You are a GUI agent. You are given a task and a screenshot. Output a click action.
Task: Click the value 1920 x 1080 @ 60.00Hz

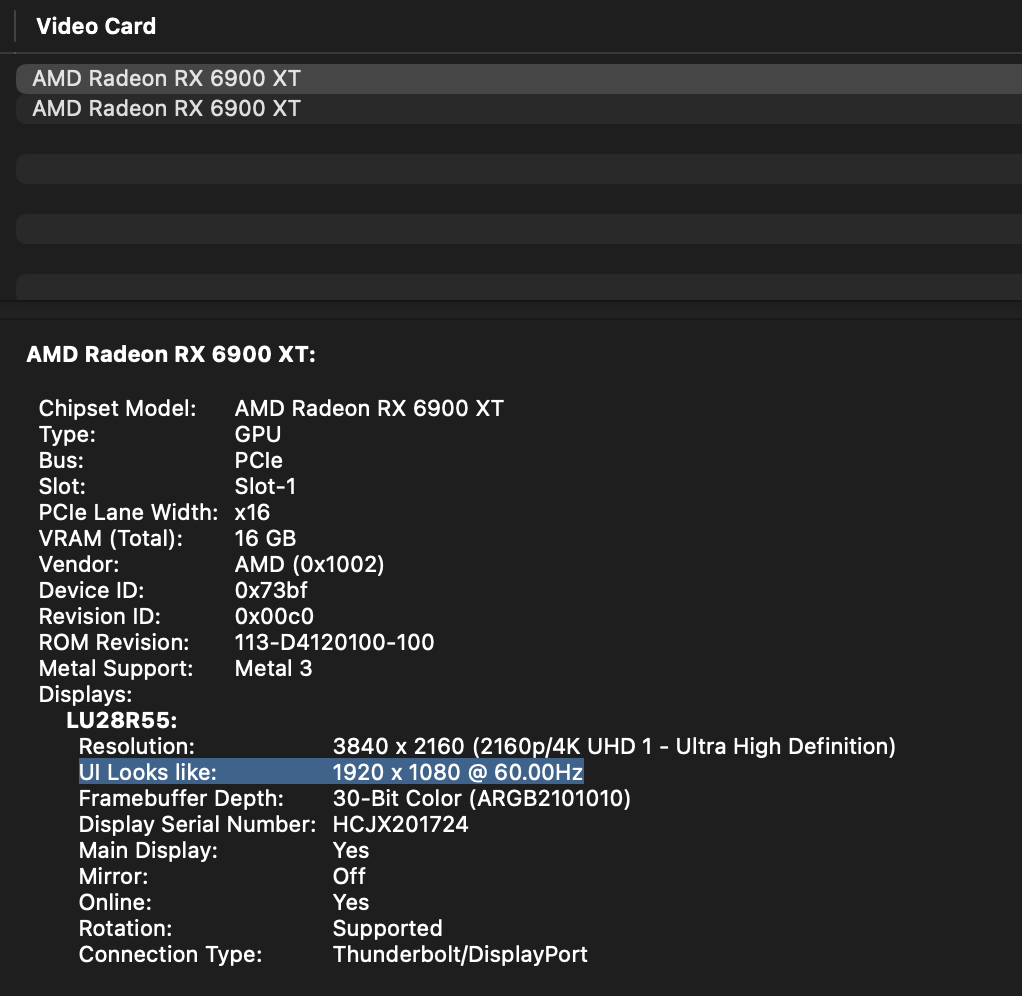click(x=458, y=772)
